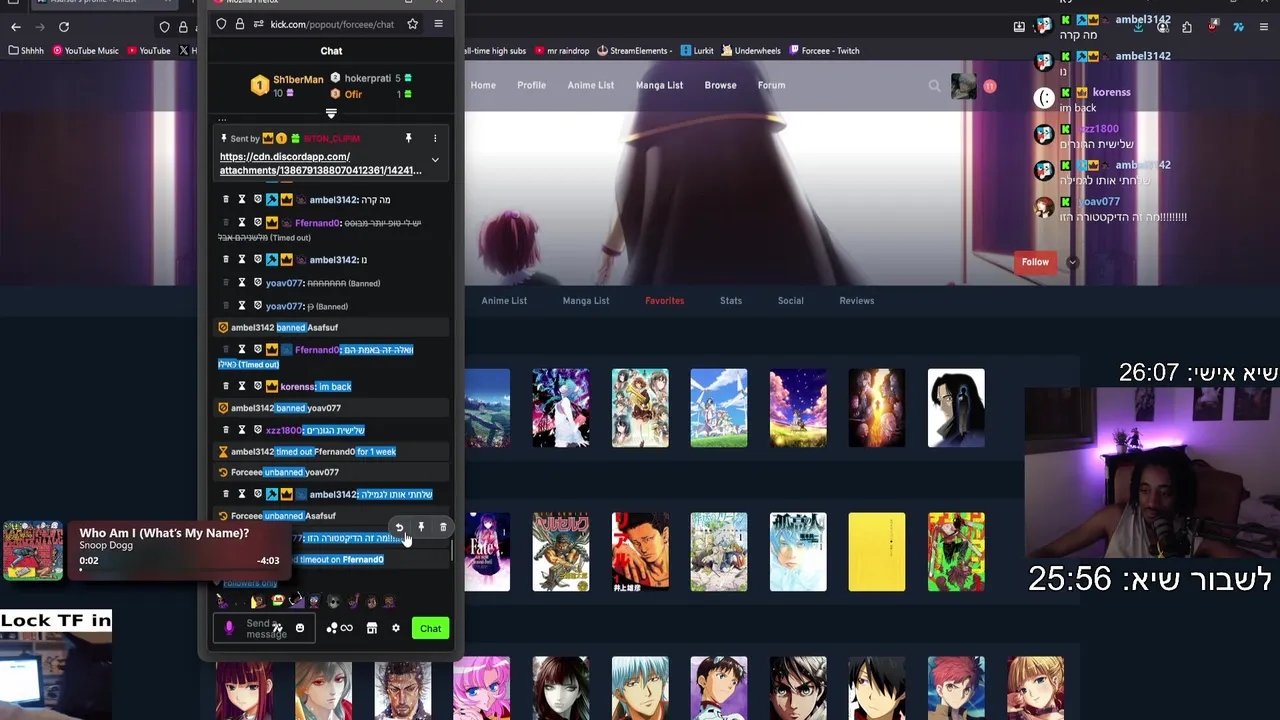
Task: Timeout ambel3142 on the "נו" message
Action: point(241,260)
